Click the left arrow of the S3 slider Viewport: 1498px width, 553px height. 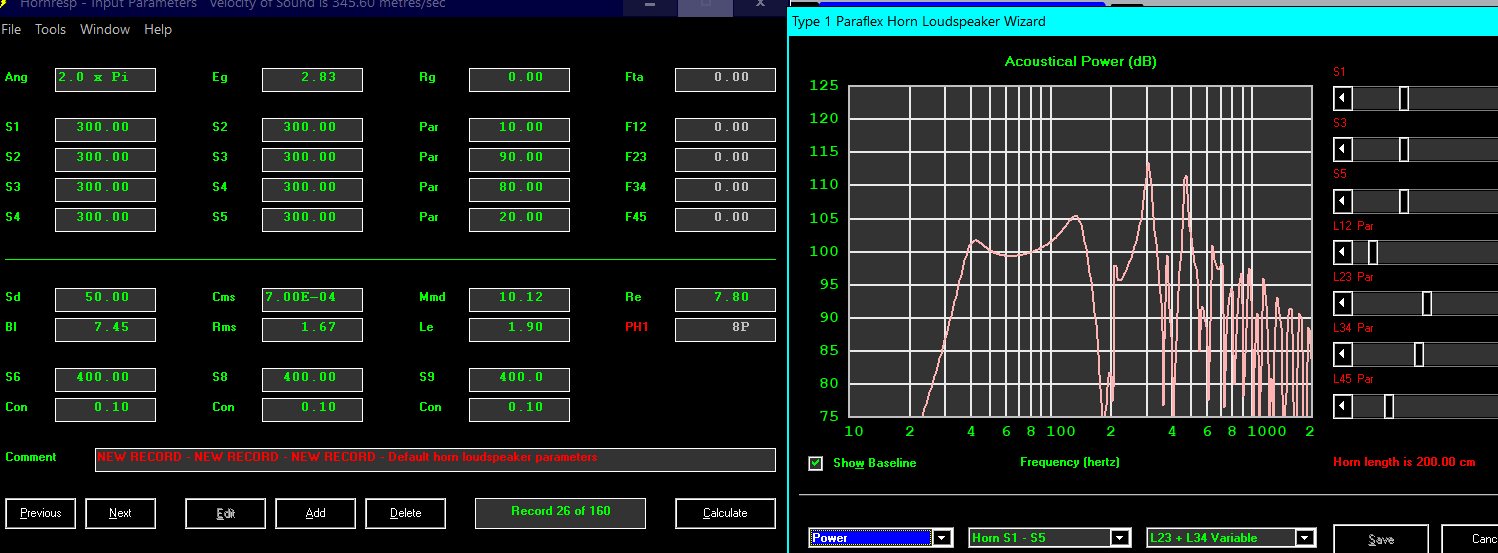coord(1343,149)
